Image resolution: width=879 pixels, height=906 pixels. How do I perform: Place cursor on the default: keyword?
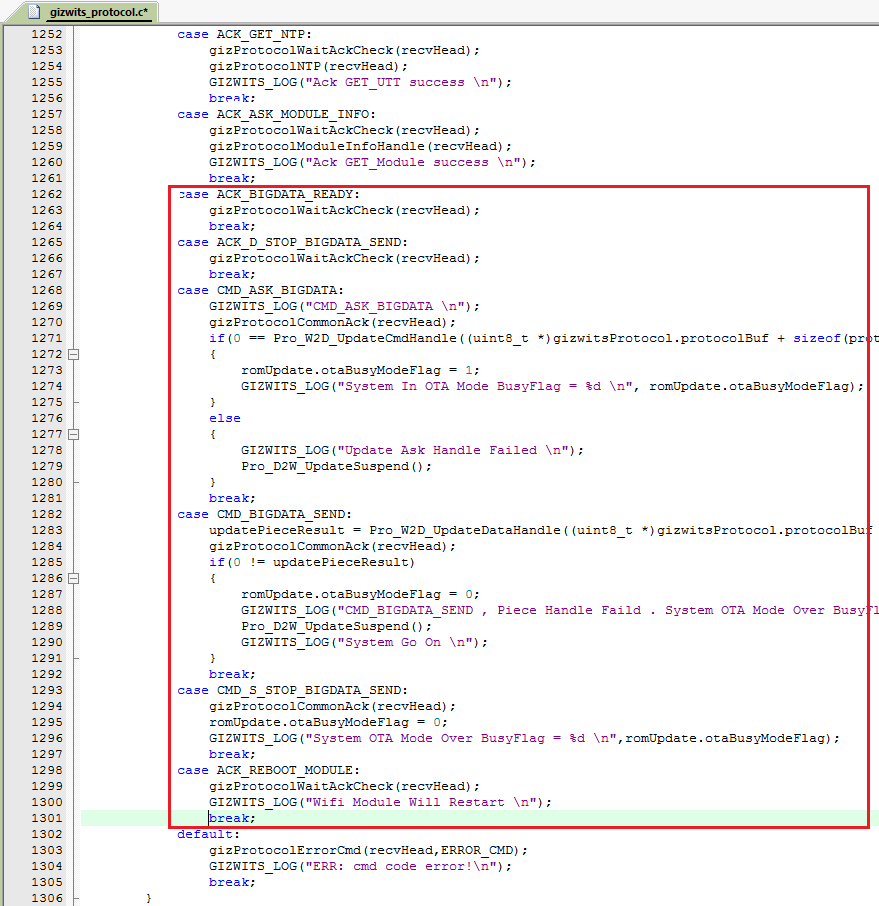208,834
